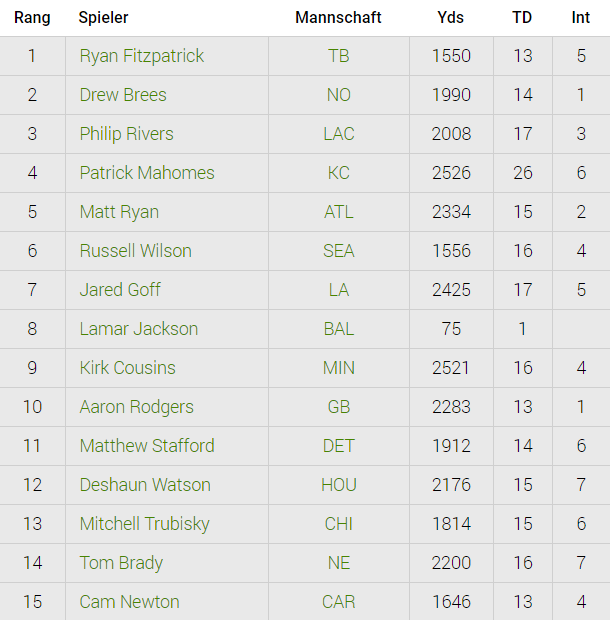Click Aaron Rodgers name
This screenshot has width=610, height=620.
(x=136, y=407)
